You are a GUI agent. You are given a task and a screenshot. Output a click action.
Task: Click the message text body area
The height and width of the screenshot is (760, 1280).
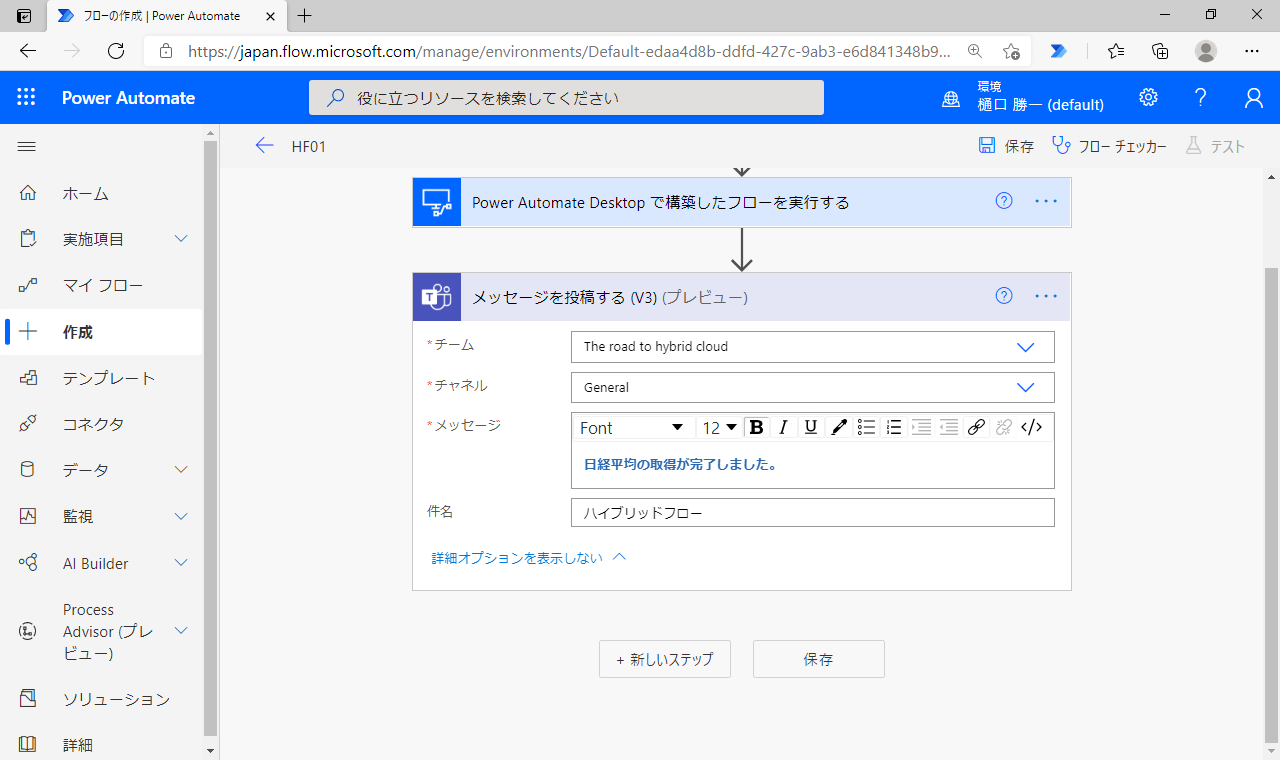(x=813, y=465)
